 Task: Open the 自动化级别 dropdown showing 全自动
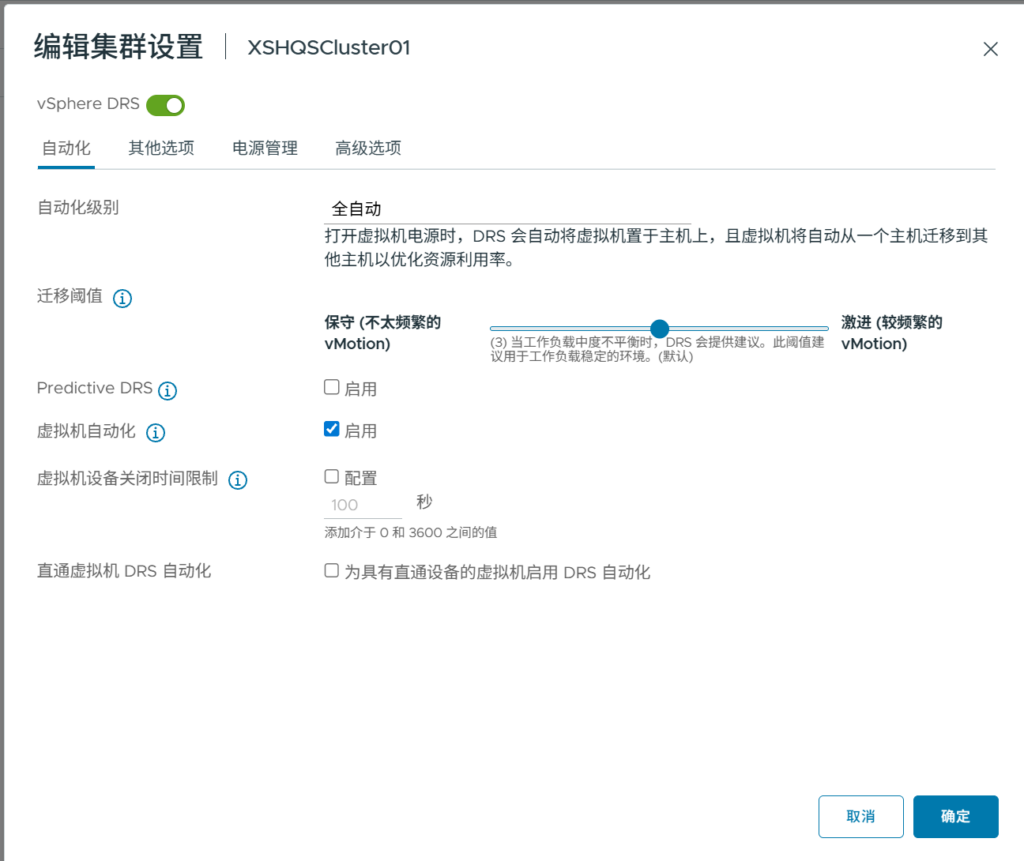point(508,209)
